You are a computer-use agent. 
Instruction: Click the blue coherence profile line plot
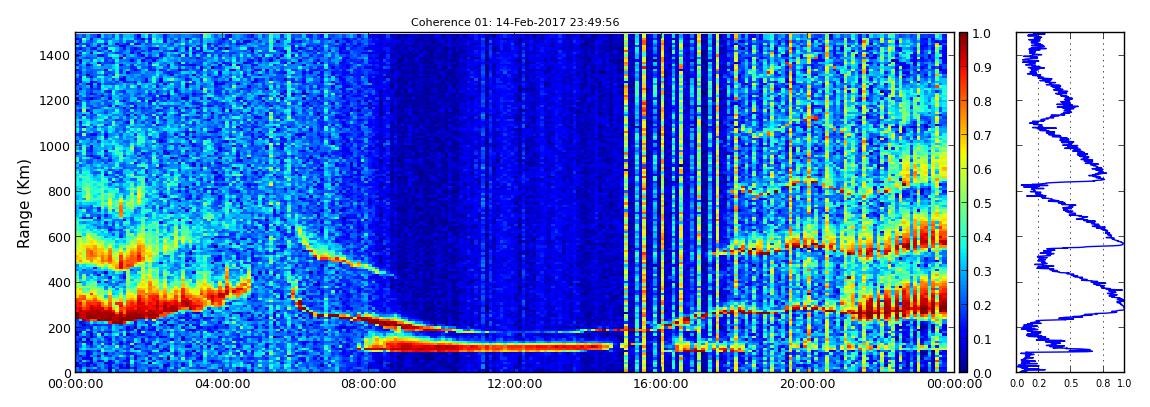tap(1071, 203)
